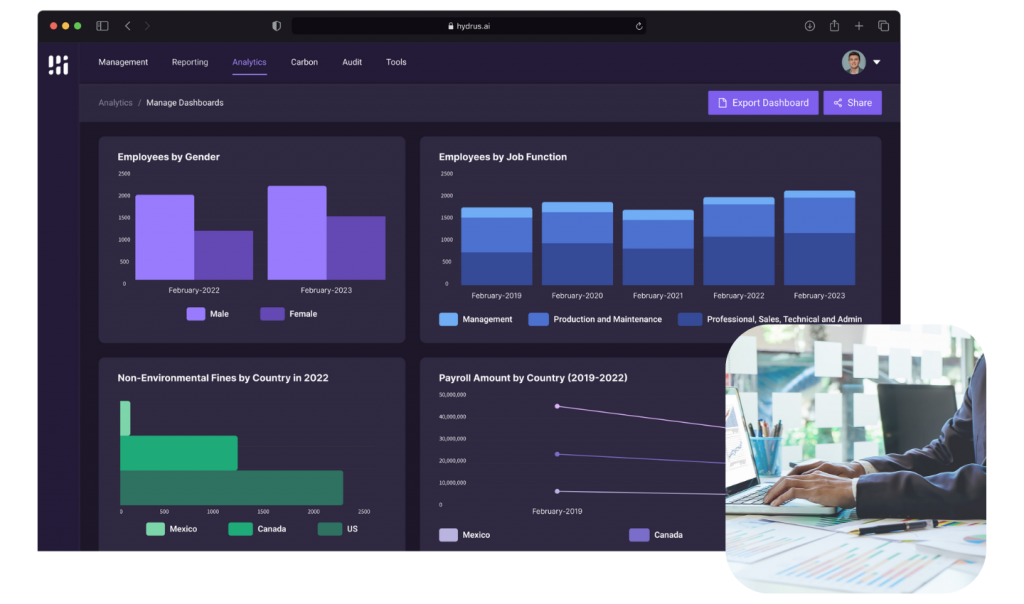This screenshot has height=604, width=1024.
Task: Open browser downloads icon
Action: 810,26
